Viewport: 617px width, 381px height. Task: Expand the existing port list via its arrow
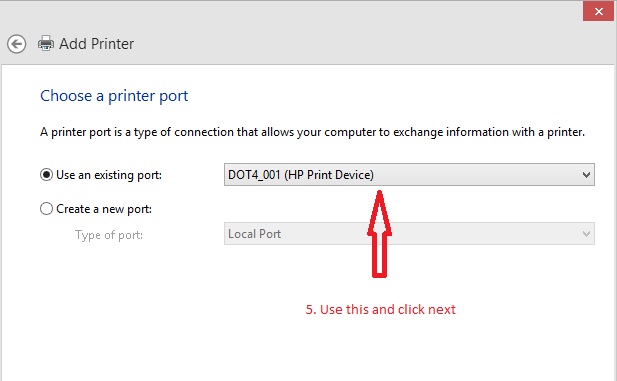(x=586, y=175)
